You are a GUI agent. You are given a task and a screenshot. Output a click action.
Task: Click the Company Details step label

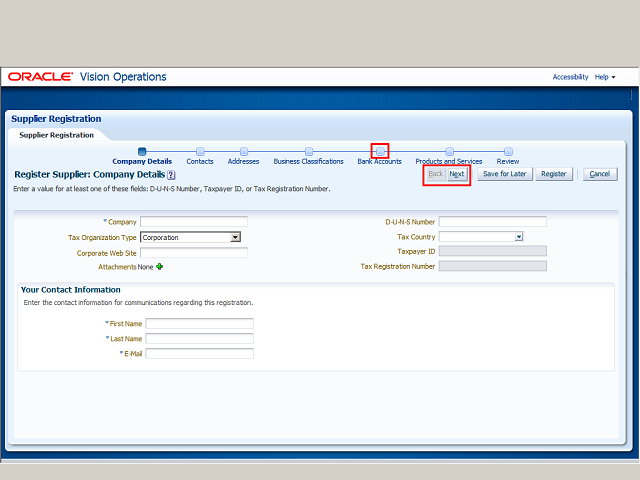pyautogui.click(x=142, y=161)
